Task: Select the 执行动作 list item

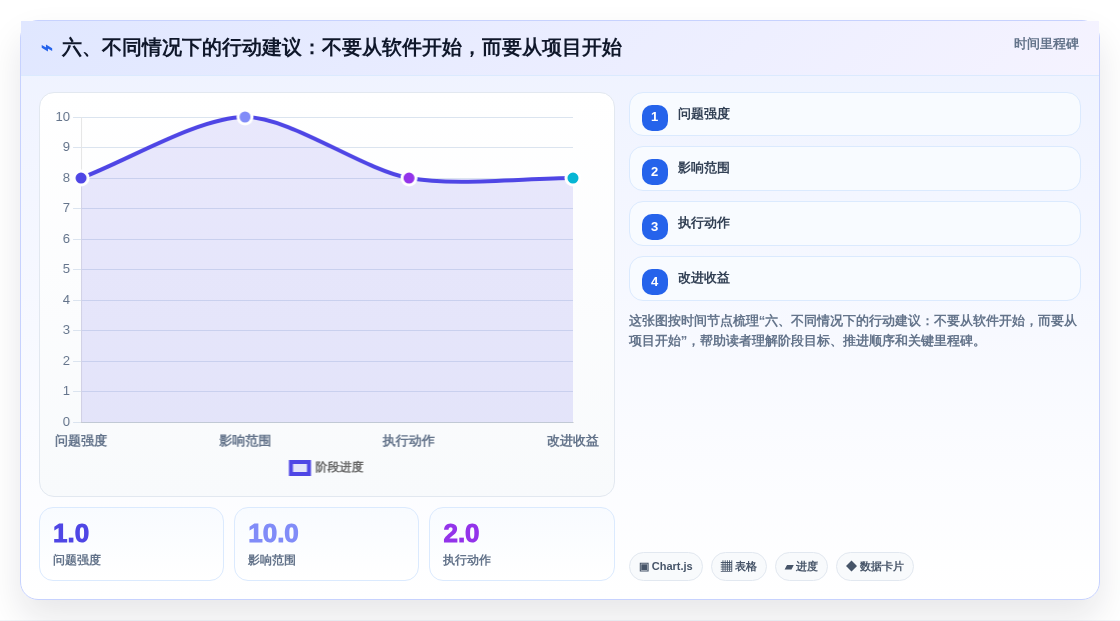Action: click(854, 224)
